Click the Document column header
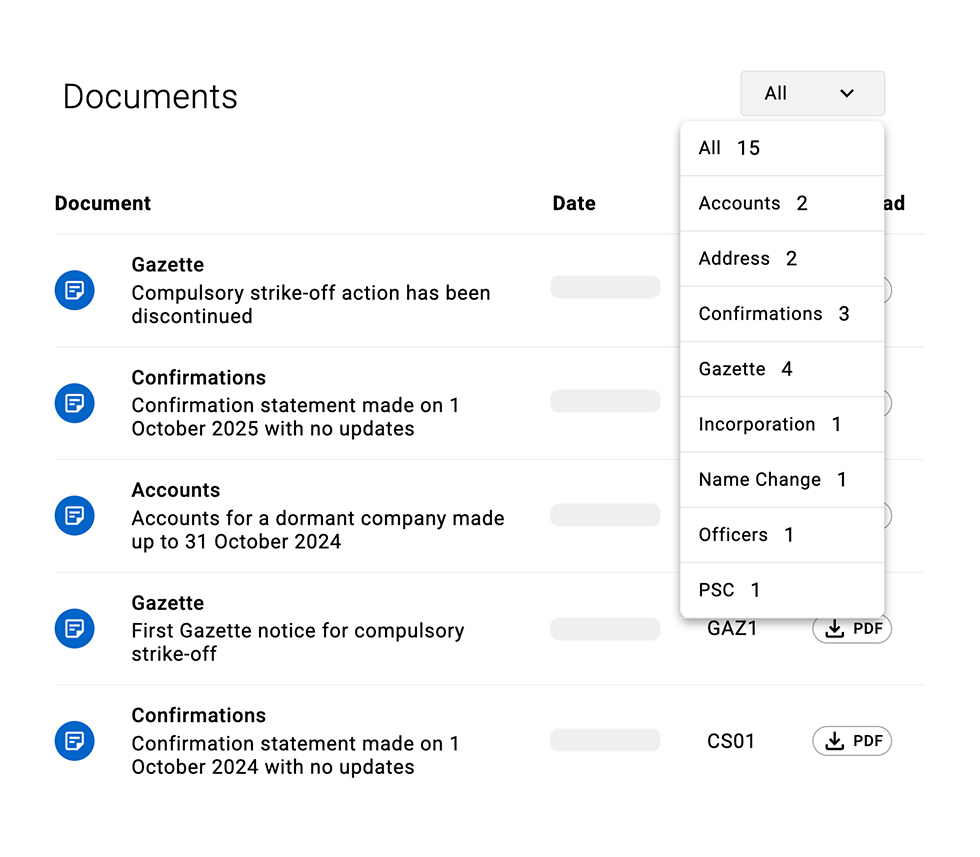980x857 pixels. click(x=103, y=203)
